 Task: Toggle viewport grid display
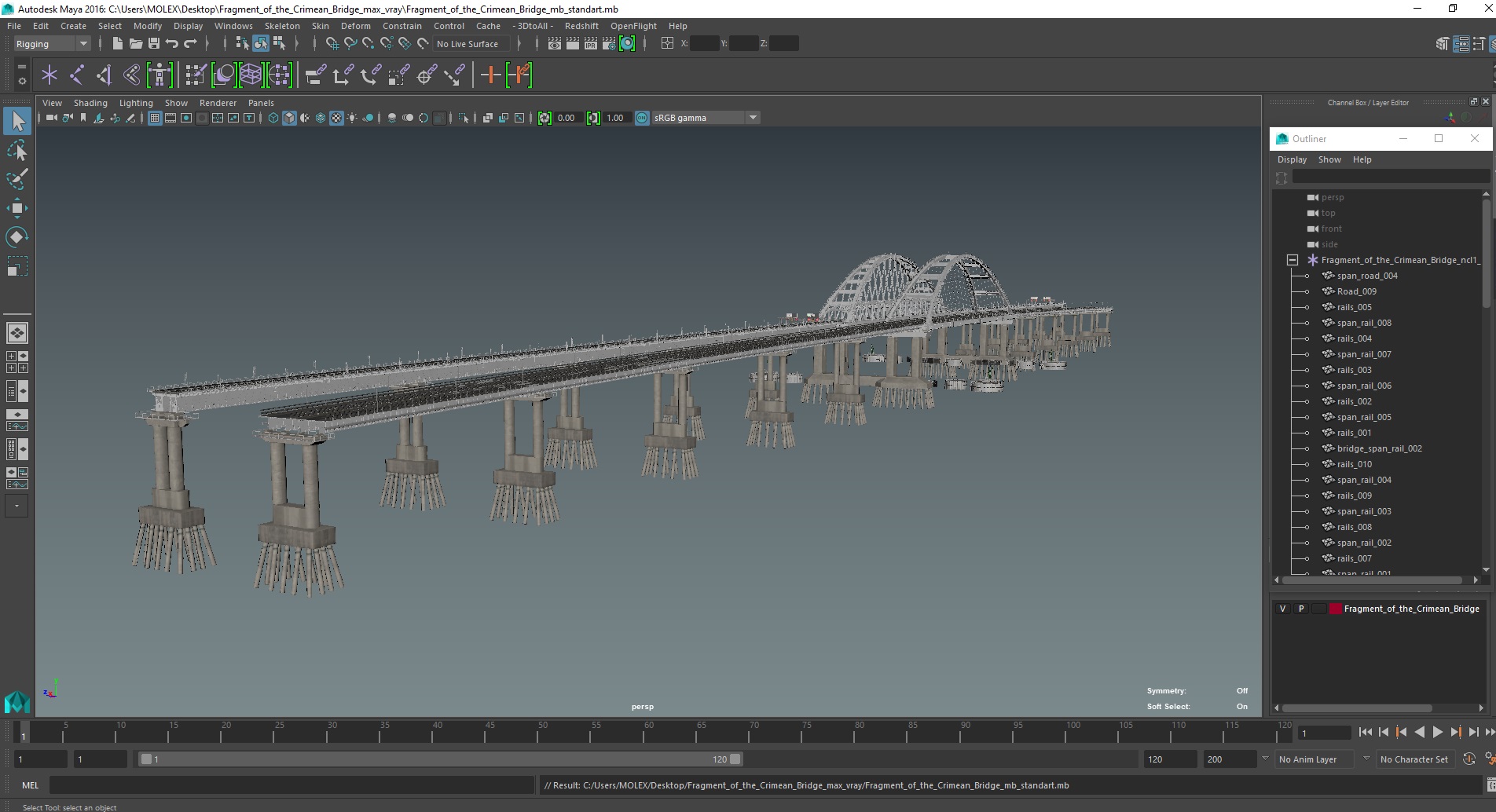pos(155,118)
